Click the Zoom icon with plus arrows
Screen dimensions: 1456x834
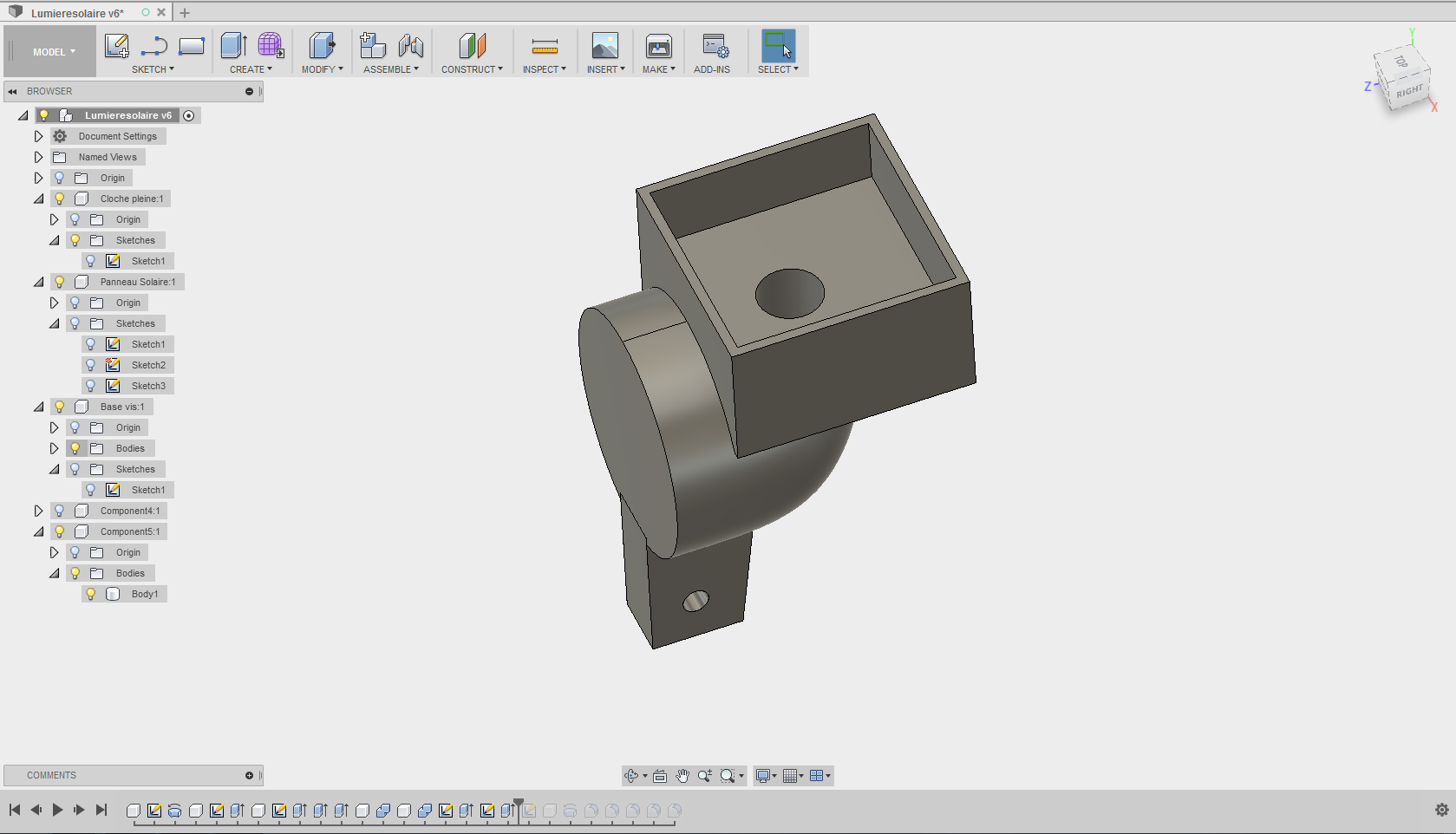pos(705,776)
